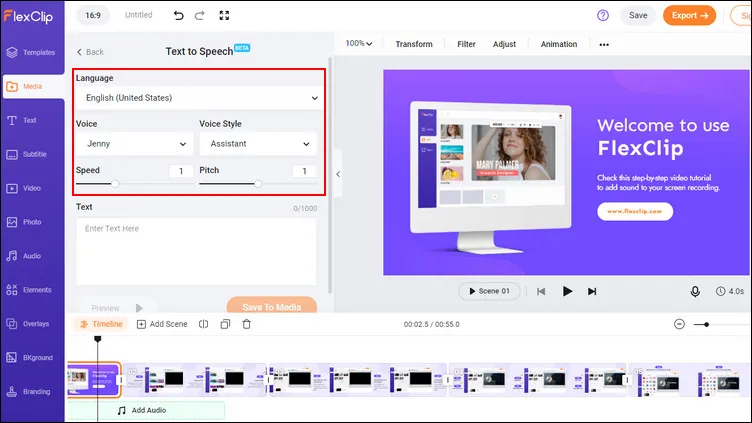
Task: Click the undo arrow icon
Action: click(178, 15)
